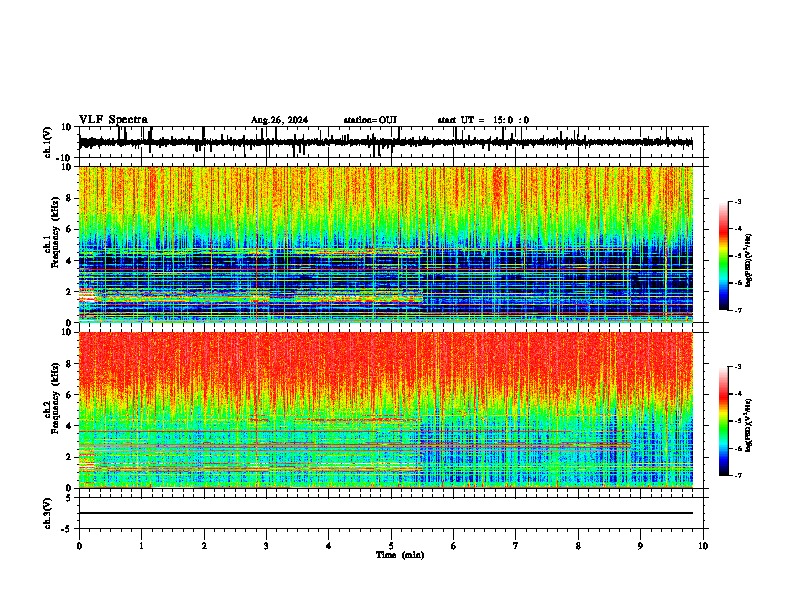Click the ch.1(V) waveform axis label
This screenshot has width=792, height=612.
(48, 142)
